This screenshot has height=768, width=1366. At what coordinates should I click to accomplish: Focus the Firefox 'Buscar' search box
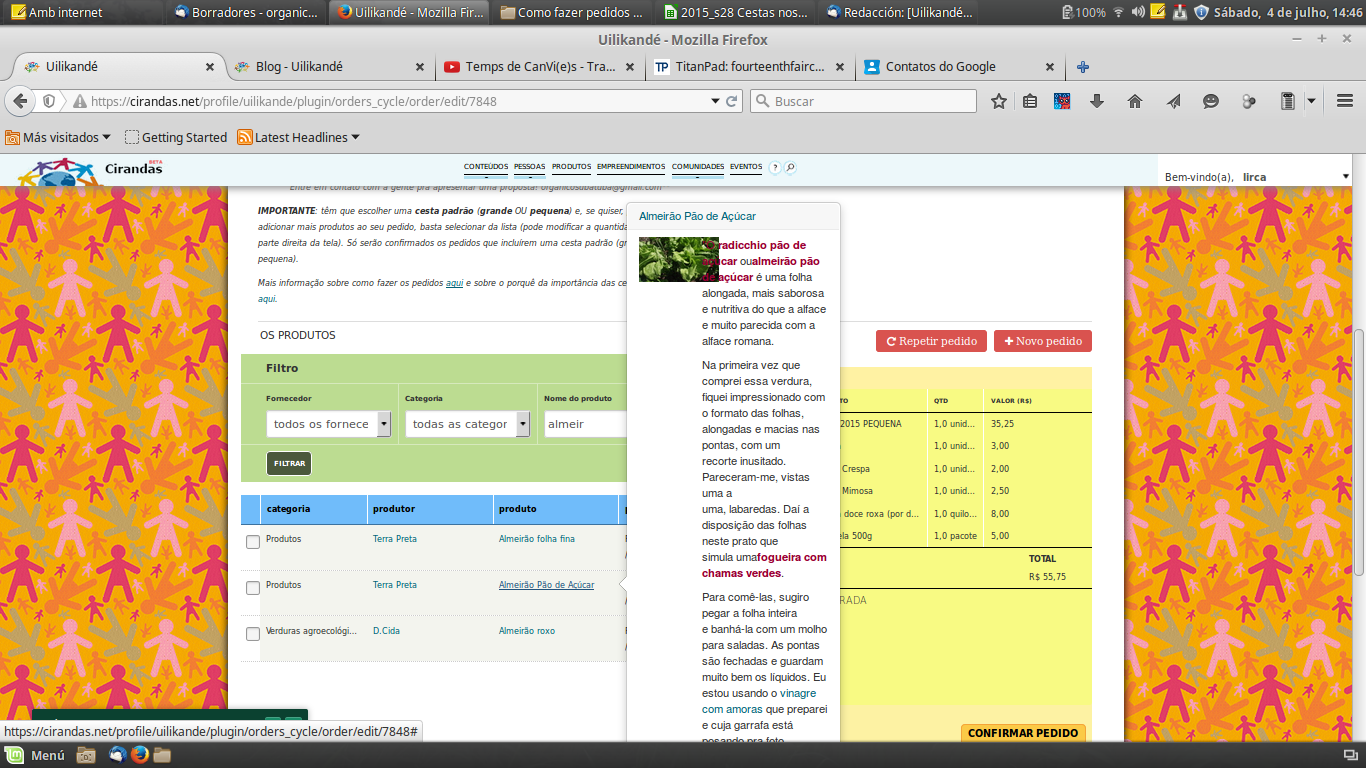(x=863, y=101)
